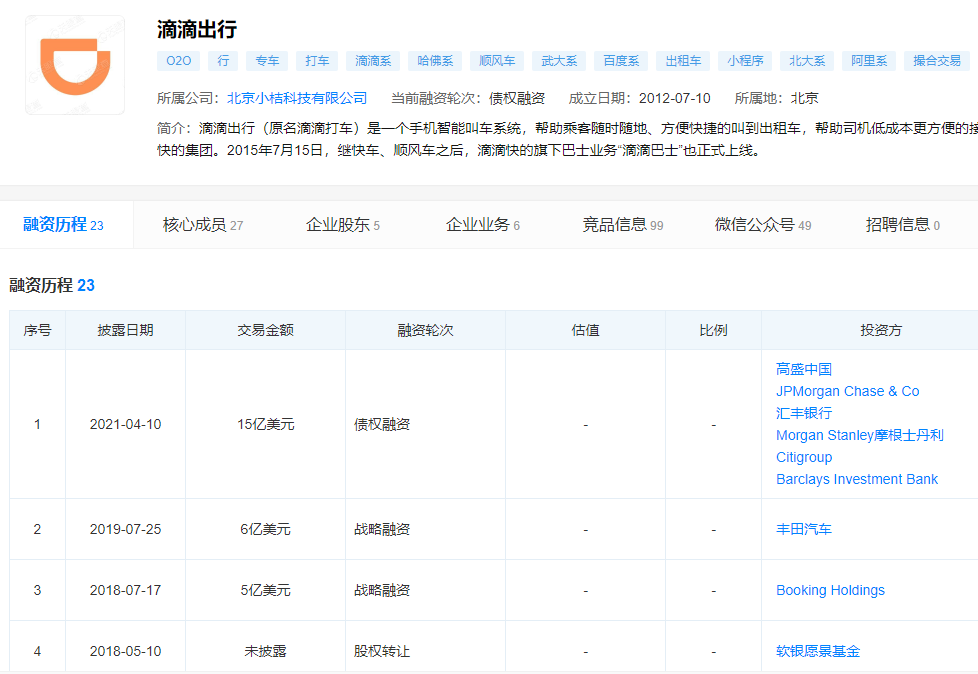
Task: Open 北京小桔科技有限公司 company link
Action: (297, 98)
